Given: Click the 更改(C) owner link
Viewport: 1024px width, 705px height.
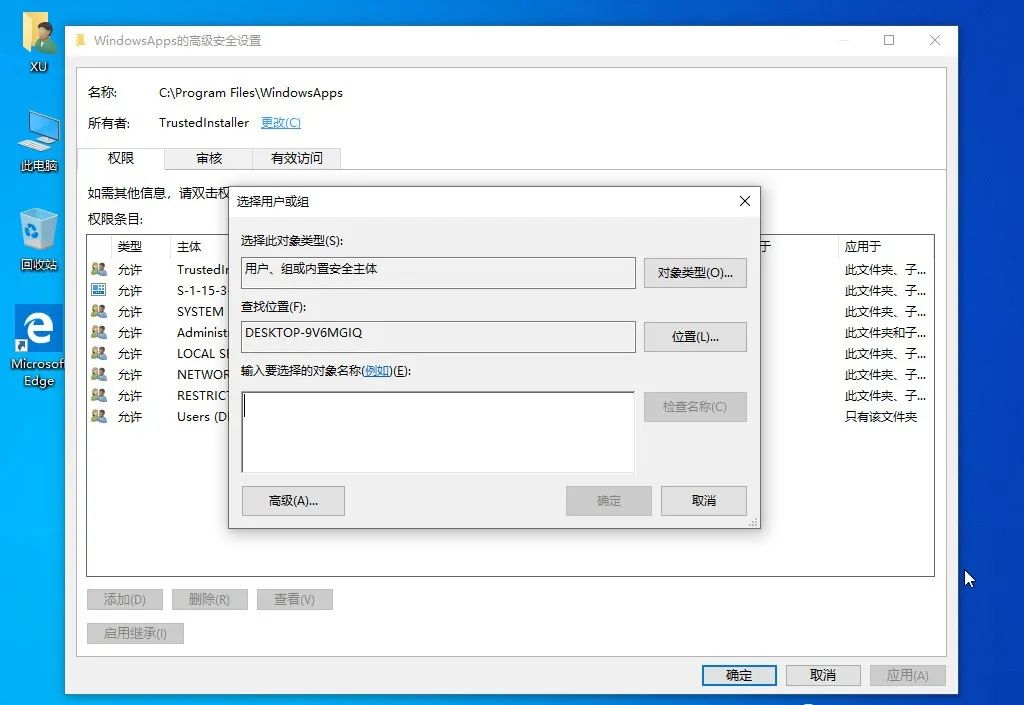Looking at the screenshot, I should pos(281,123).
